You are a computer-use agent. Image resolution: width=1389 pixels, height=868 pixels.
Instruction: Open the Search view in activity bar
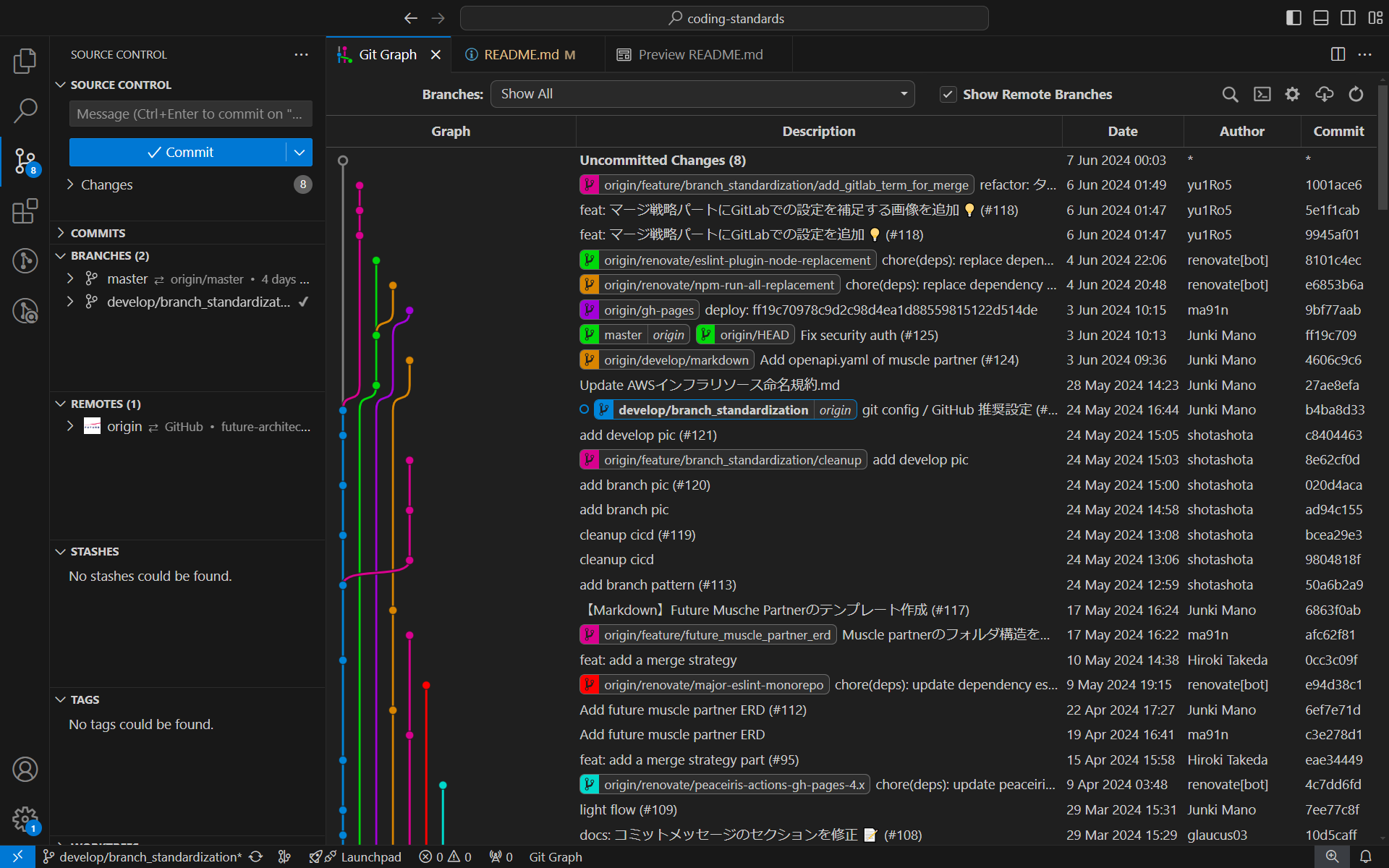25,111
